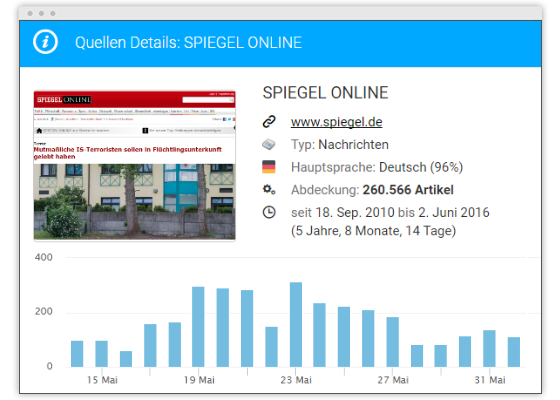Click the chart bar at 15 Mai
The width and height of the screenshot is (560, 400).
pos(101,354)
